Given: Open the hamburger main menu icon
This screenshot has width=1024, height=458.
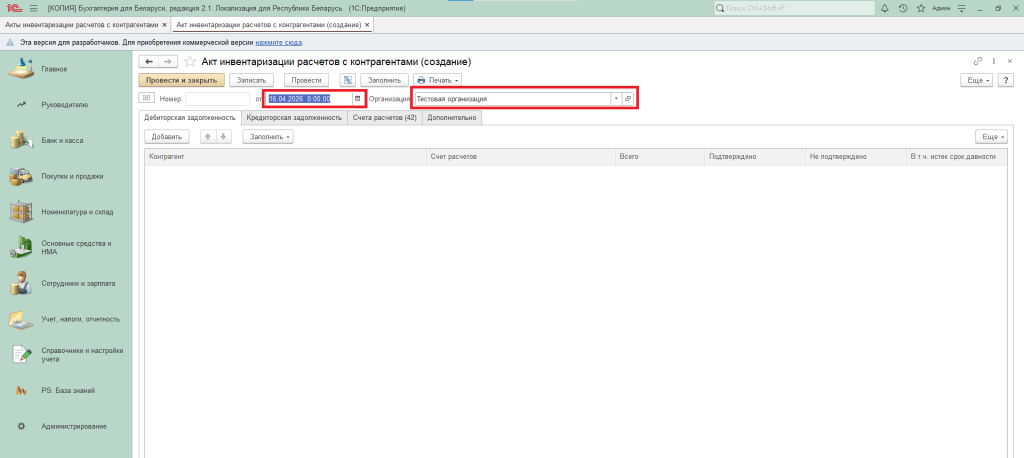Looking at the screenshot, I should 33,8.
